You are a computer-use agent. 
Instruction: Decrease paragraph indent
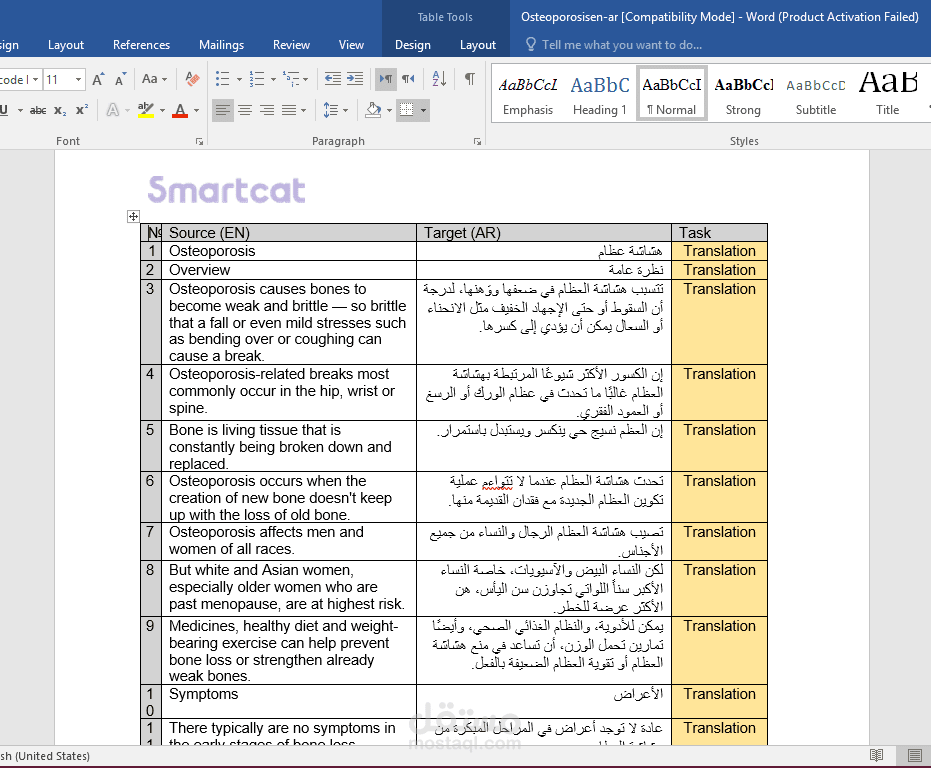coord(332,79)
